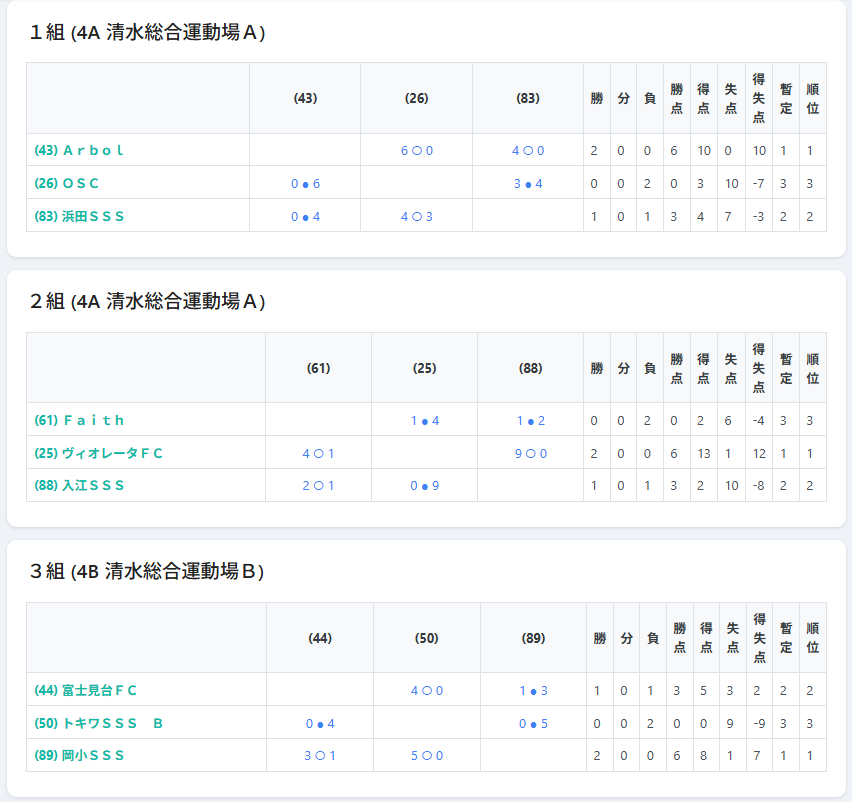
Task: Open the Ａｒｂｏｌ team link
Action: (79, 150)
